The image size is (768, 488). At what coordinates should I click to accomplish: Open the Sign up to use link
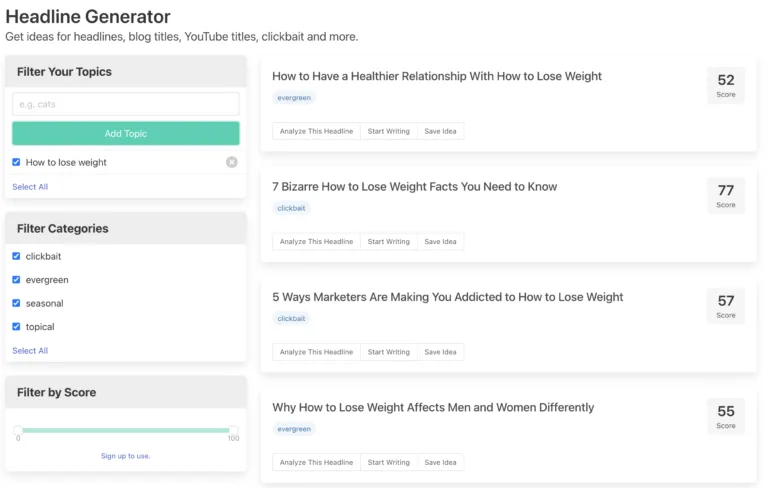point(125,456)
